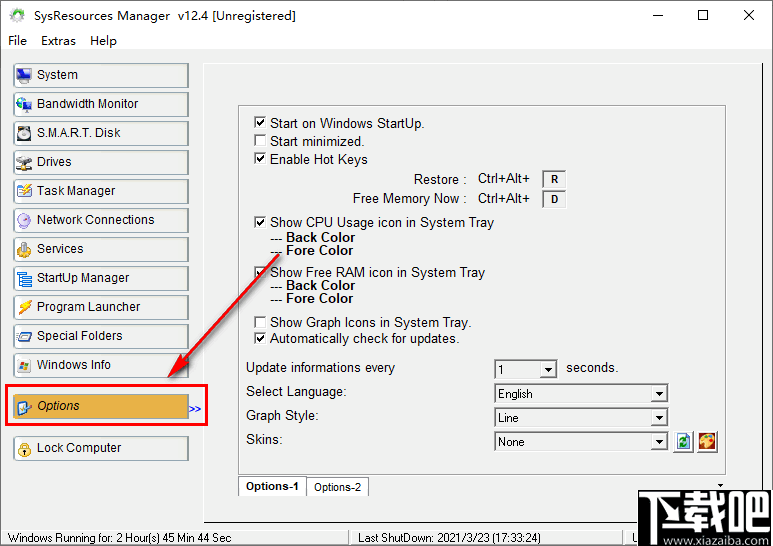This screenshot has width=773, height=546.
Task: Click the Last ShutDown status bar entry
Action: pos(449,538)
